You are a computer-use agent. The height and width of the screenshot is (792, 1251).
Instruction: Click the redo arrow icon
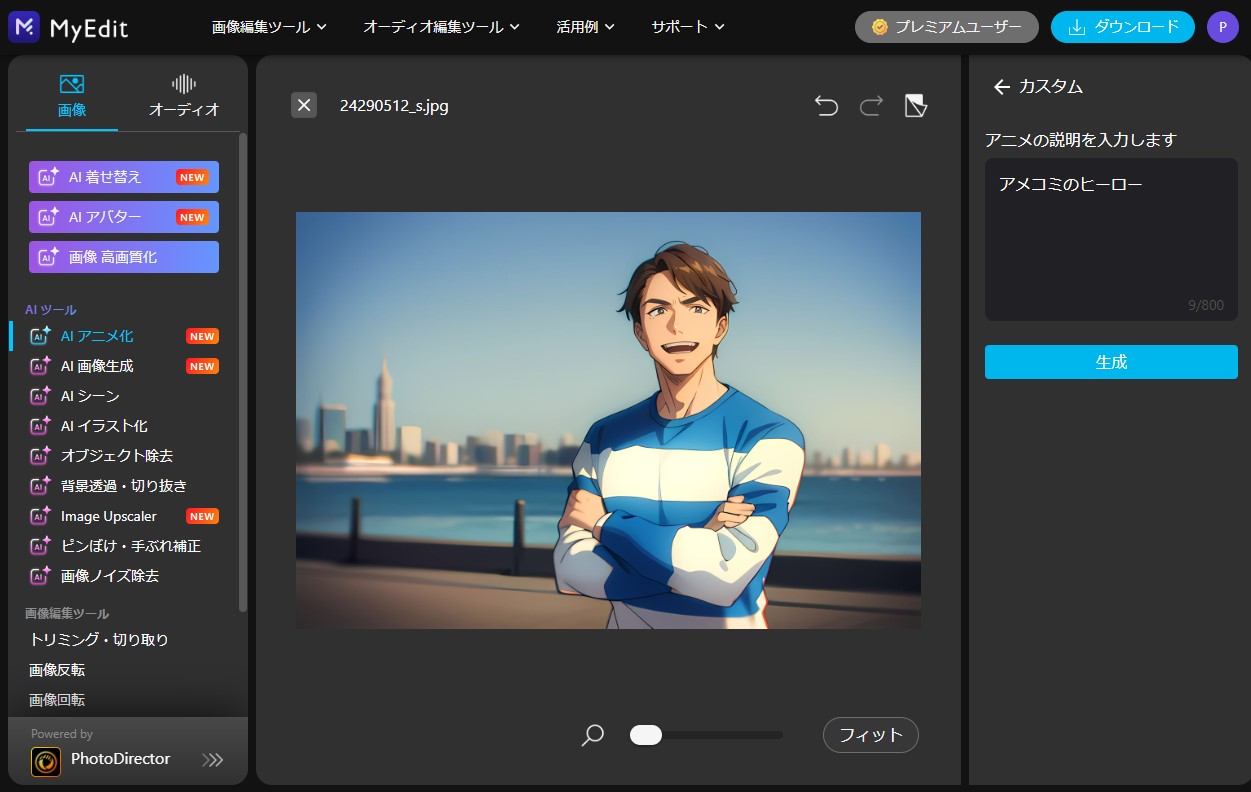coord(871,106)
